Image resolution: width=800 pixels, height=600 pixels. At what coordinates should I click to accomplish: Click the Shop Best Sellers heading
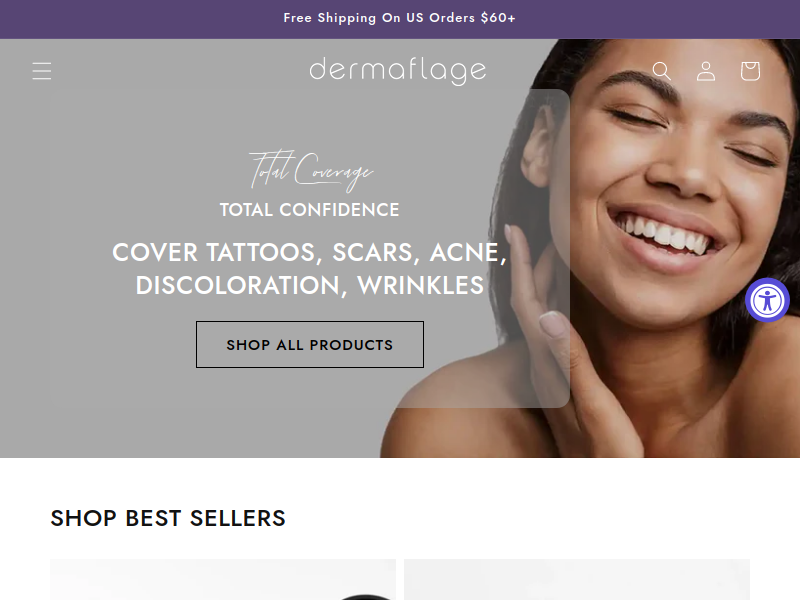[x=168, y=518]
